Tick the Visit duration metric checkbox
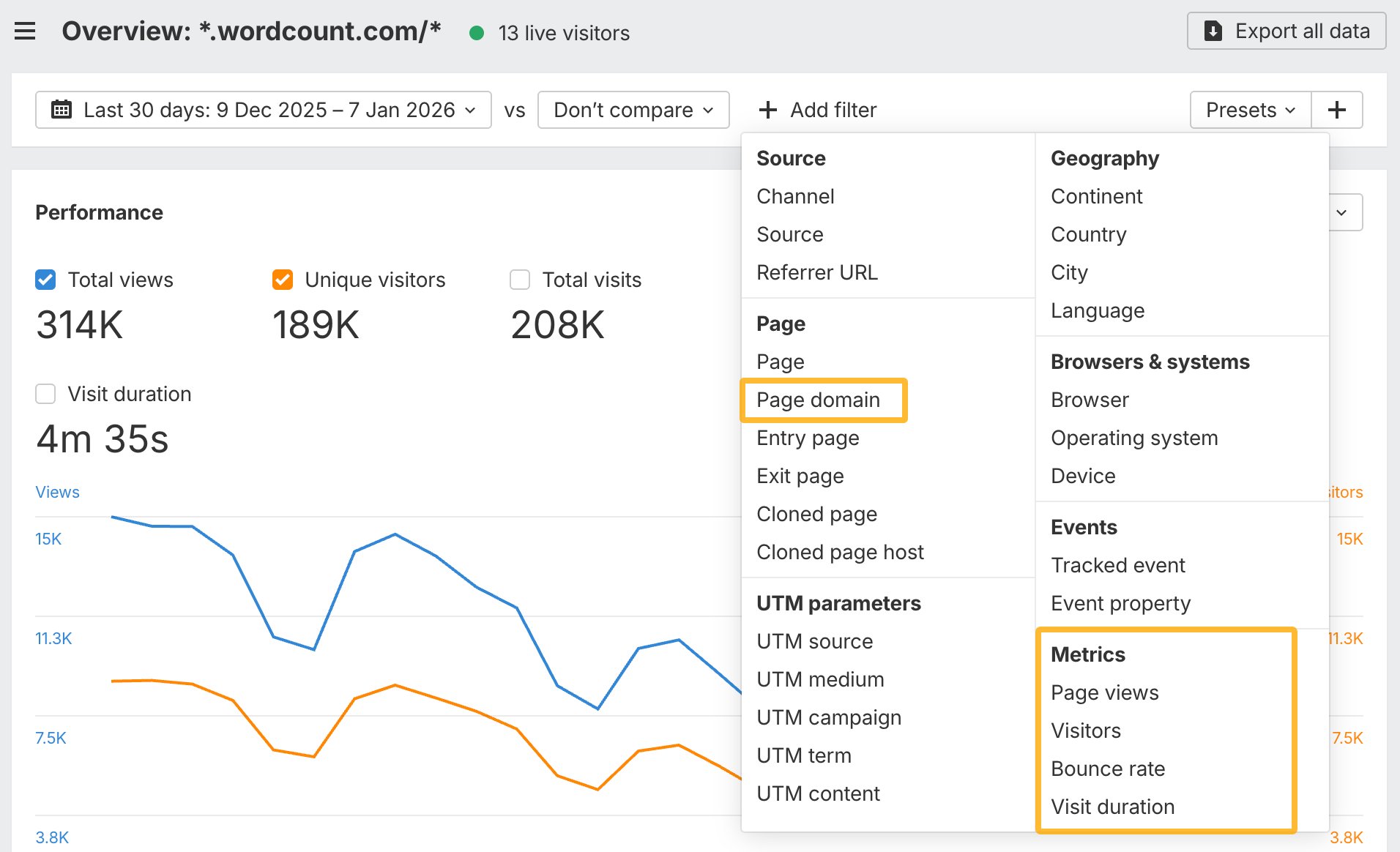Screen dimensions: 1400x852 (x=45, y=394)
